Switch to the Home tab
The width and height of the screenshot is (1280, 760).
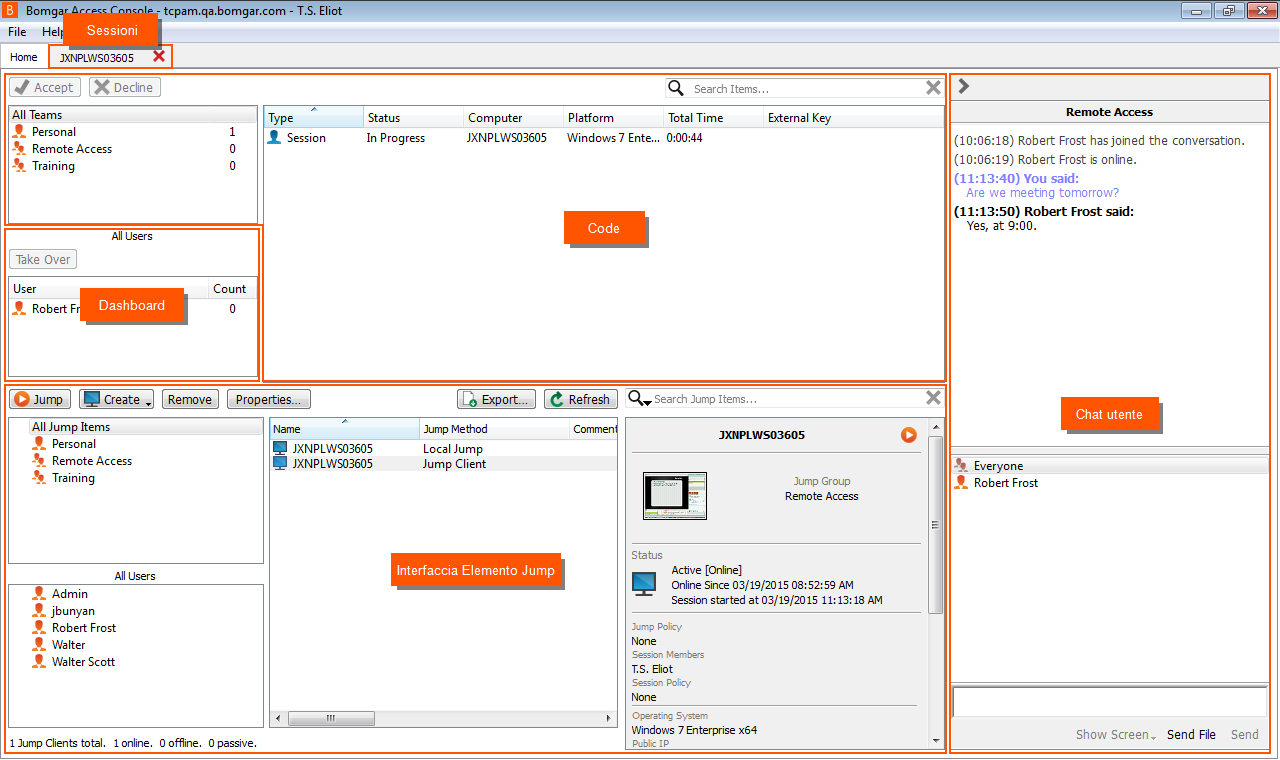tap(24, 57)
